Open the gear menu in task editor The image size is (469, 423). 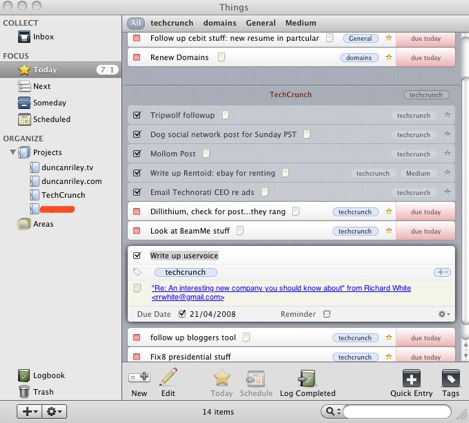pyautogui.click(x=444, y=314)
